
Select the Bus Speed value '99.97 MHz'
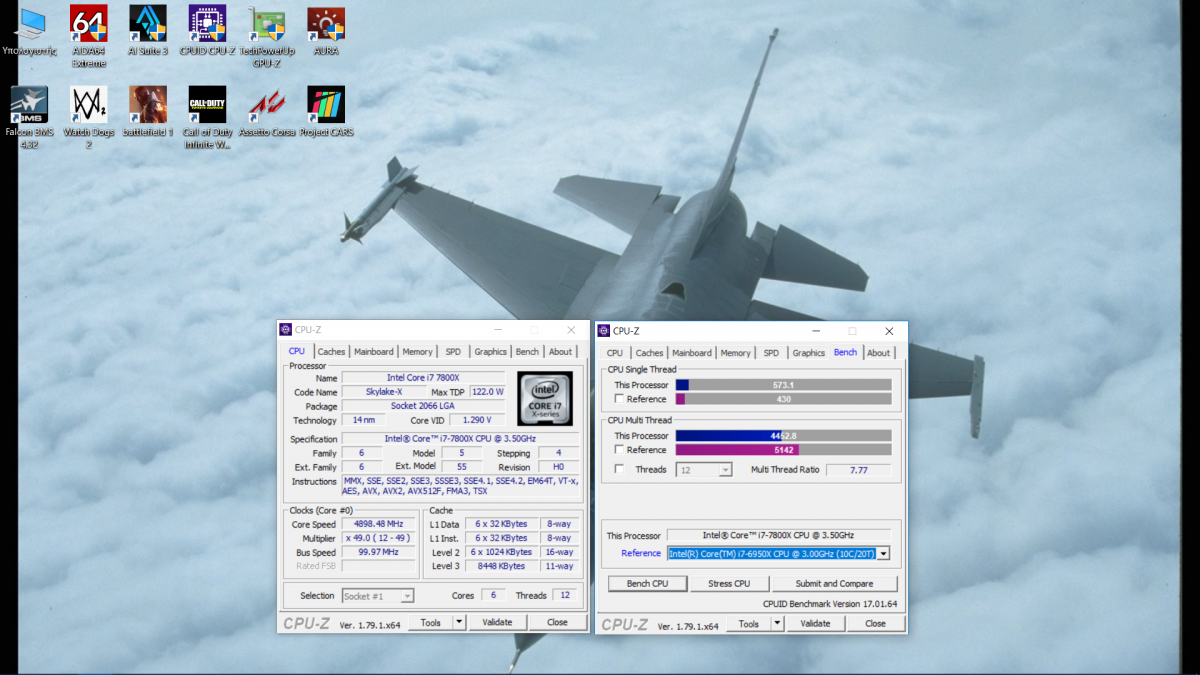pyautogui.click(x=378, y=552)
